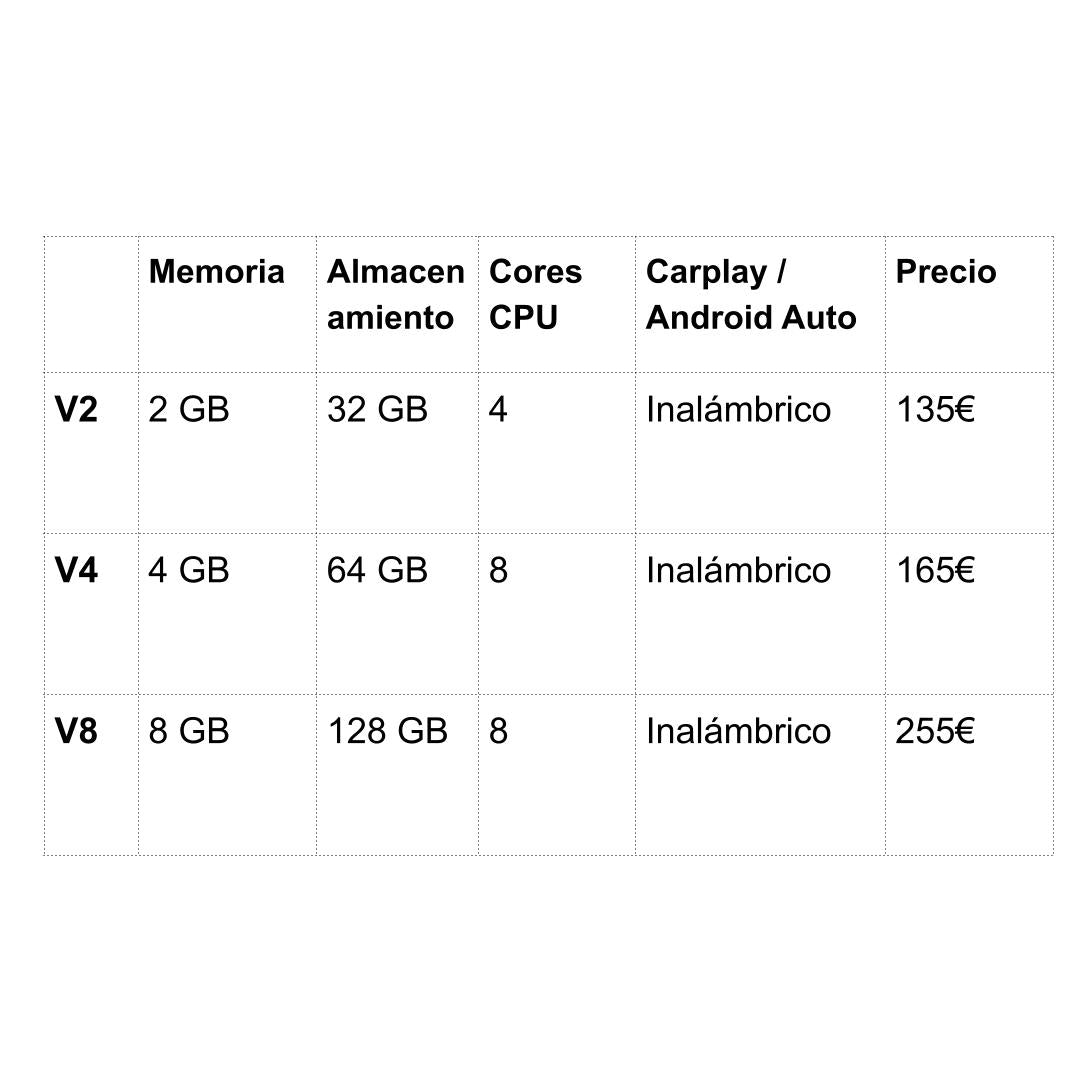Click the Memoria column header
Screen dimensions: 1080x1080
tap(216, 272)
